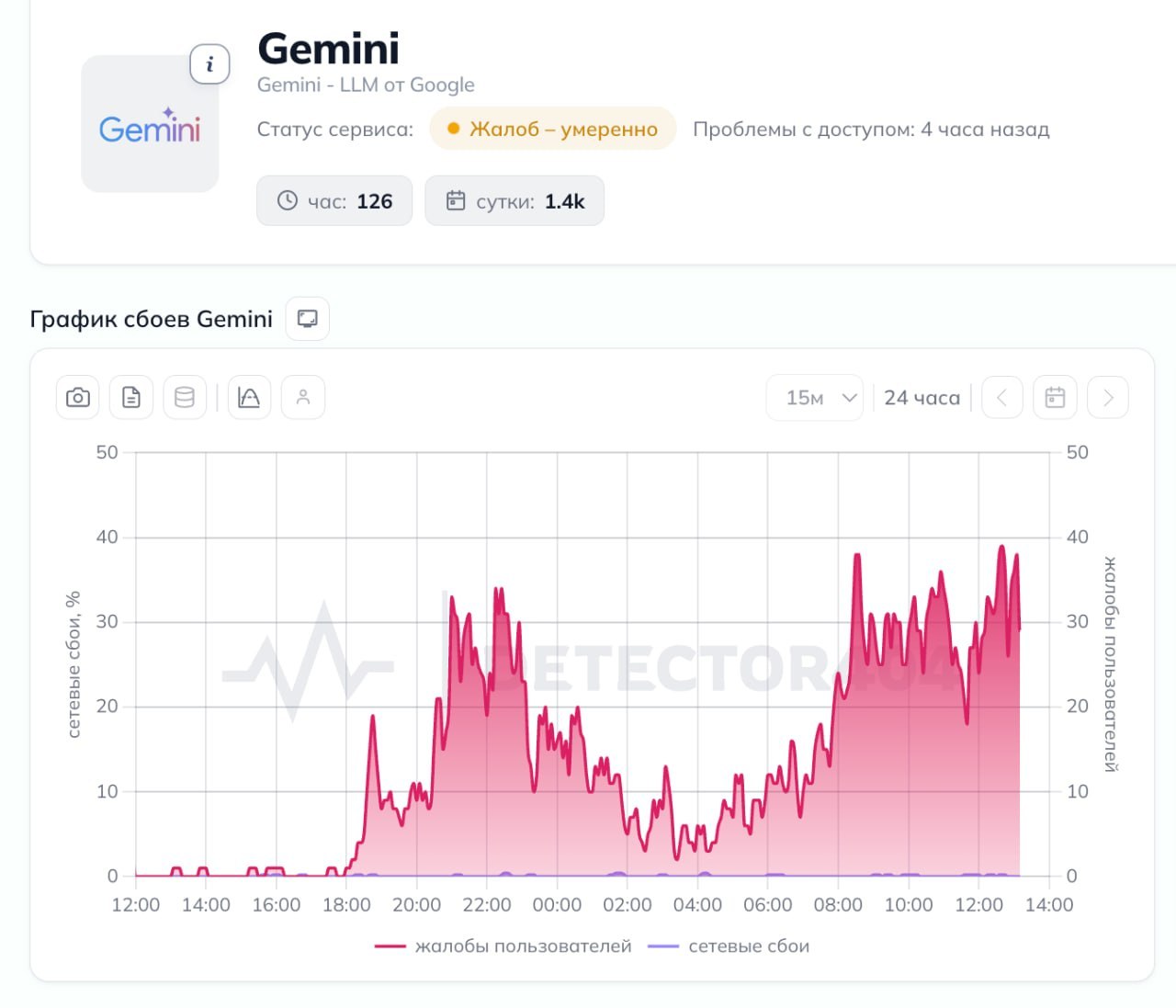
Task: Click the camera screenshot icon
Action: coord(78,397)
